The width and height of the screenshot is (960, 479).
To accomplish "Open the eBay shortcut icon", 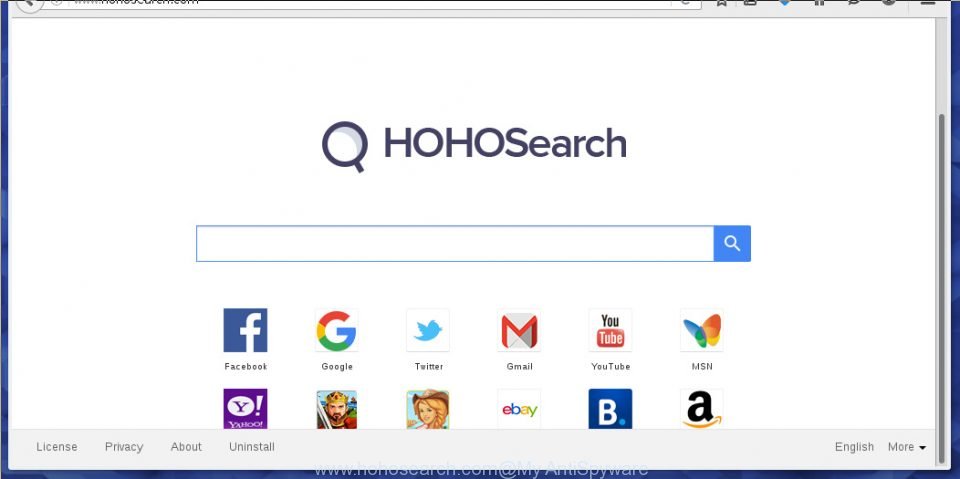I will (519, 409).
